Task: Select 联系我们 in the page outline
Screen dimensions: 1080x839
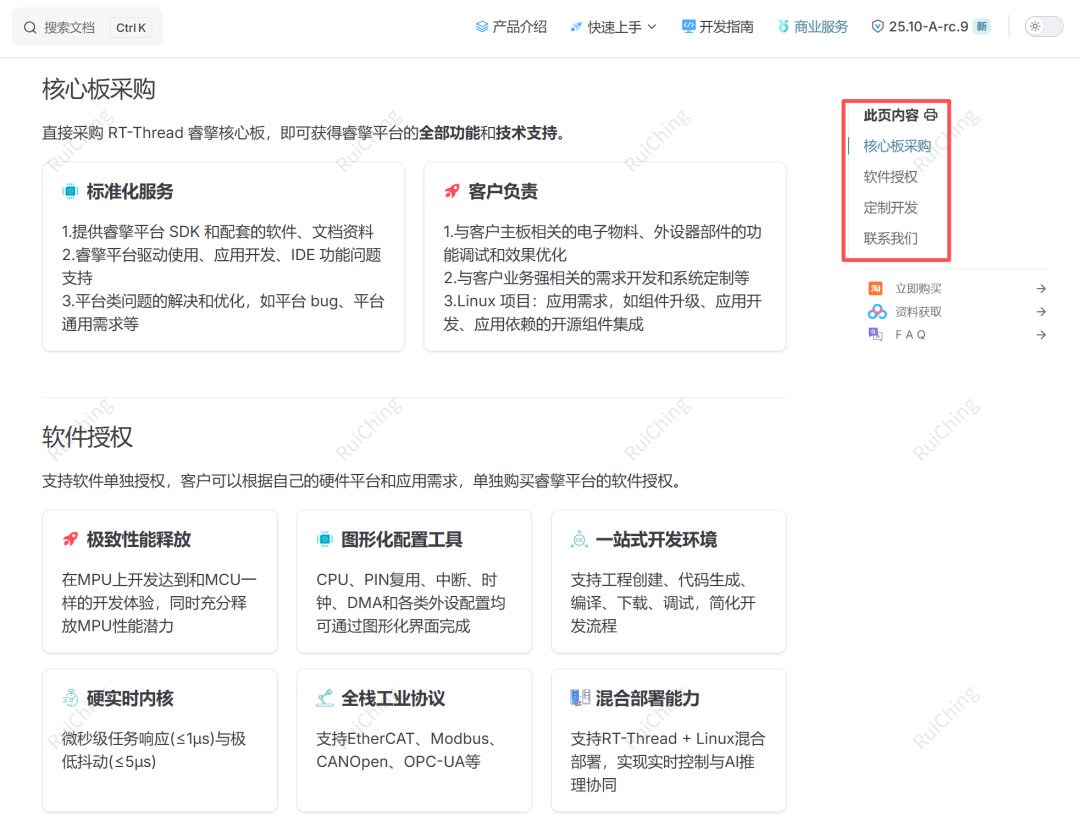Action: pyautogui.click(x=891, y=239)
